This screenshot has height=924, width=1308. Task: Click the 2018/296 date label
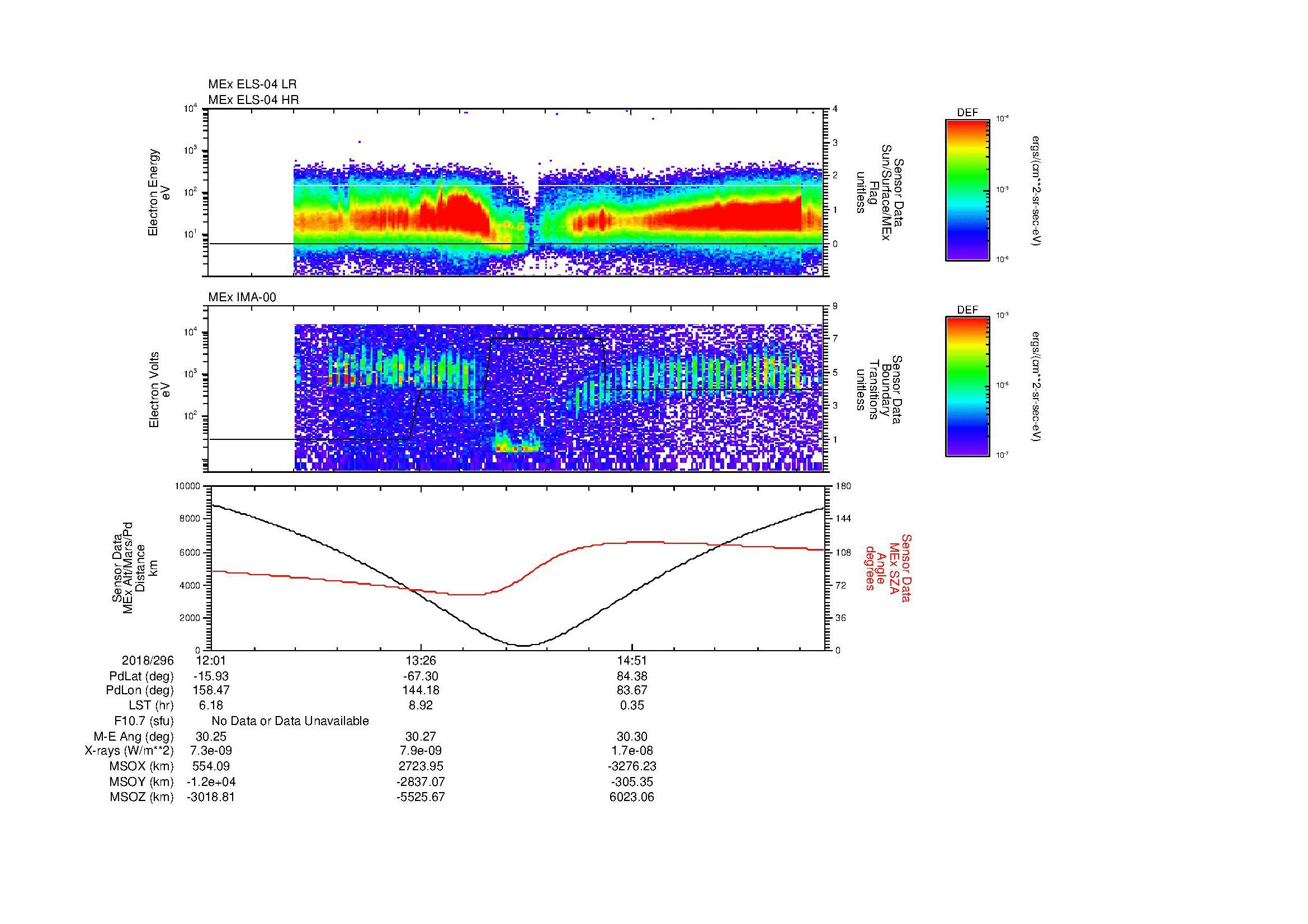148,660
